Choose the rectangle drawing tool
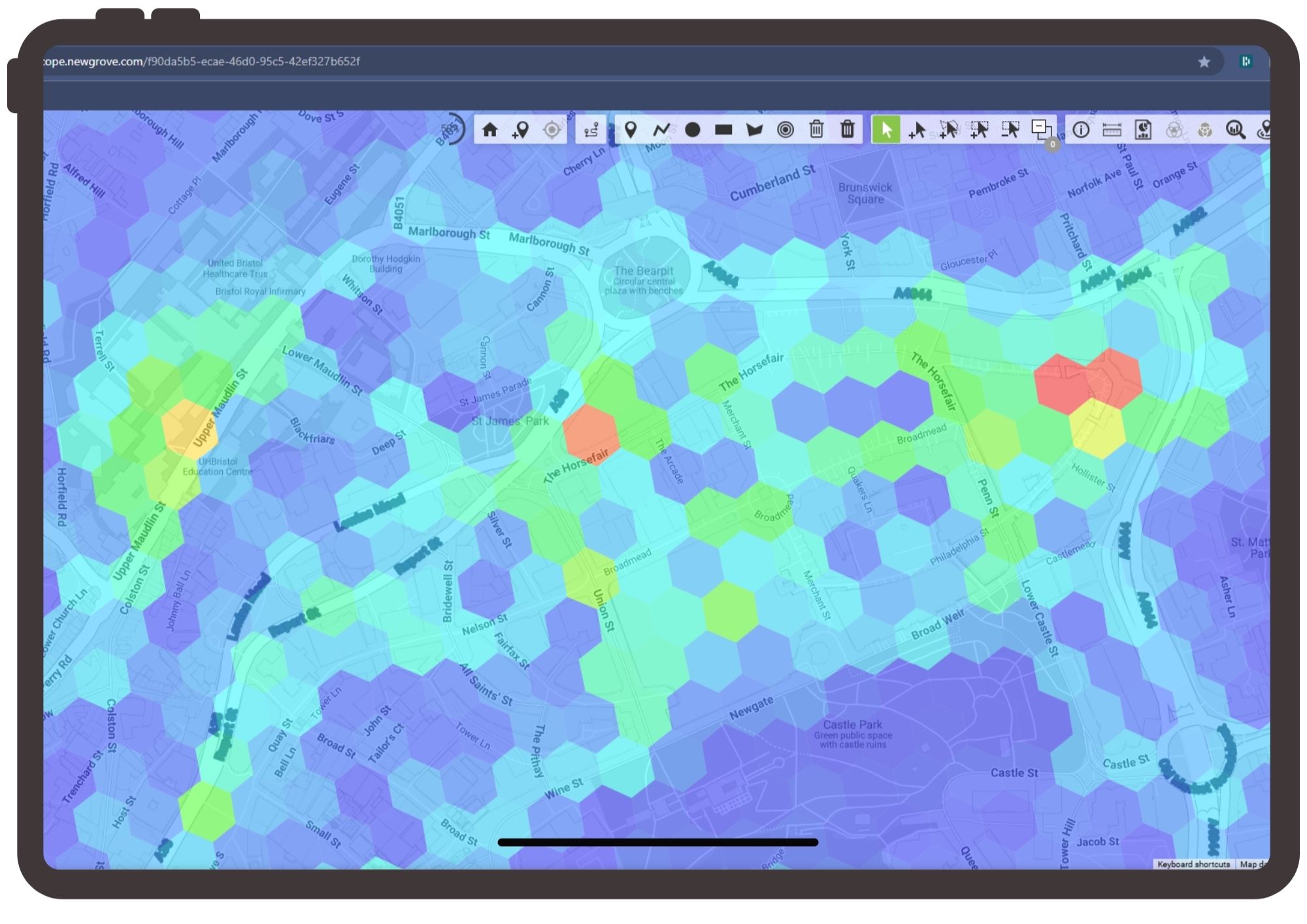 tap(723, 131)
